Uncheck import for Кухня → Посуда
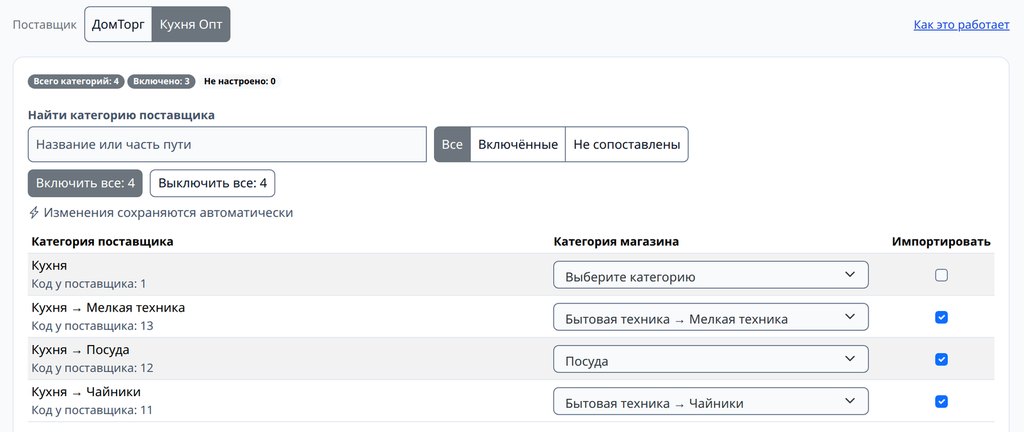Viewport: 1024px width, 432px height. [x=941, y=360]
